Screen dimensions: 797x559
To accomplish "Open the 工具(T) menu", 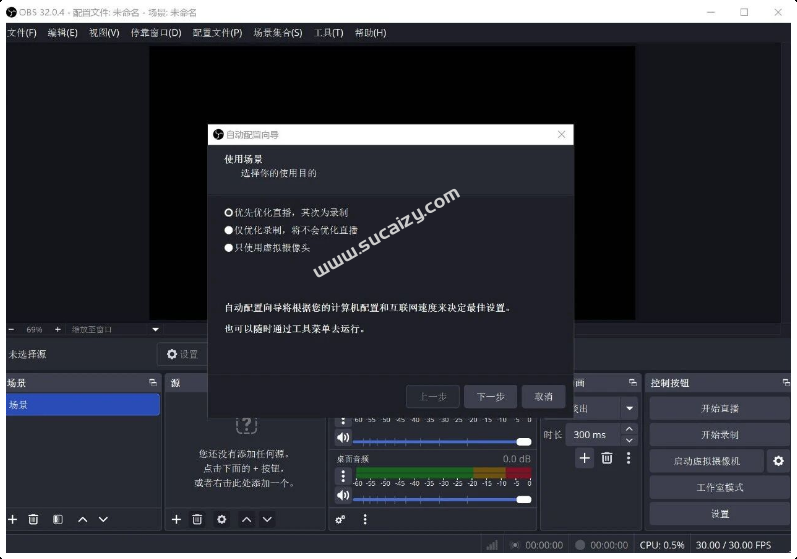I will [x=329, y=33].
